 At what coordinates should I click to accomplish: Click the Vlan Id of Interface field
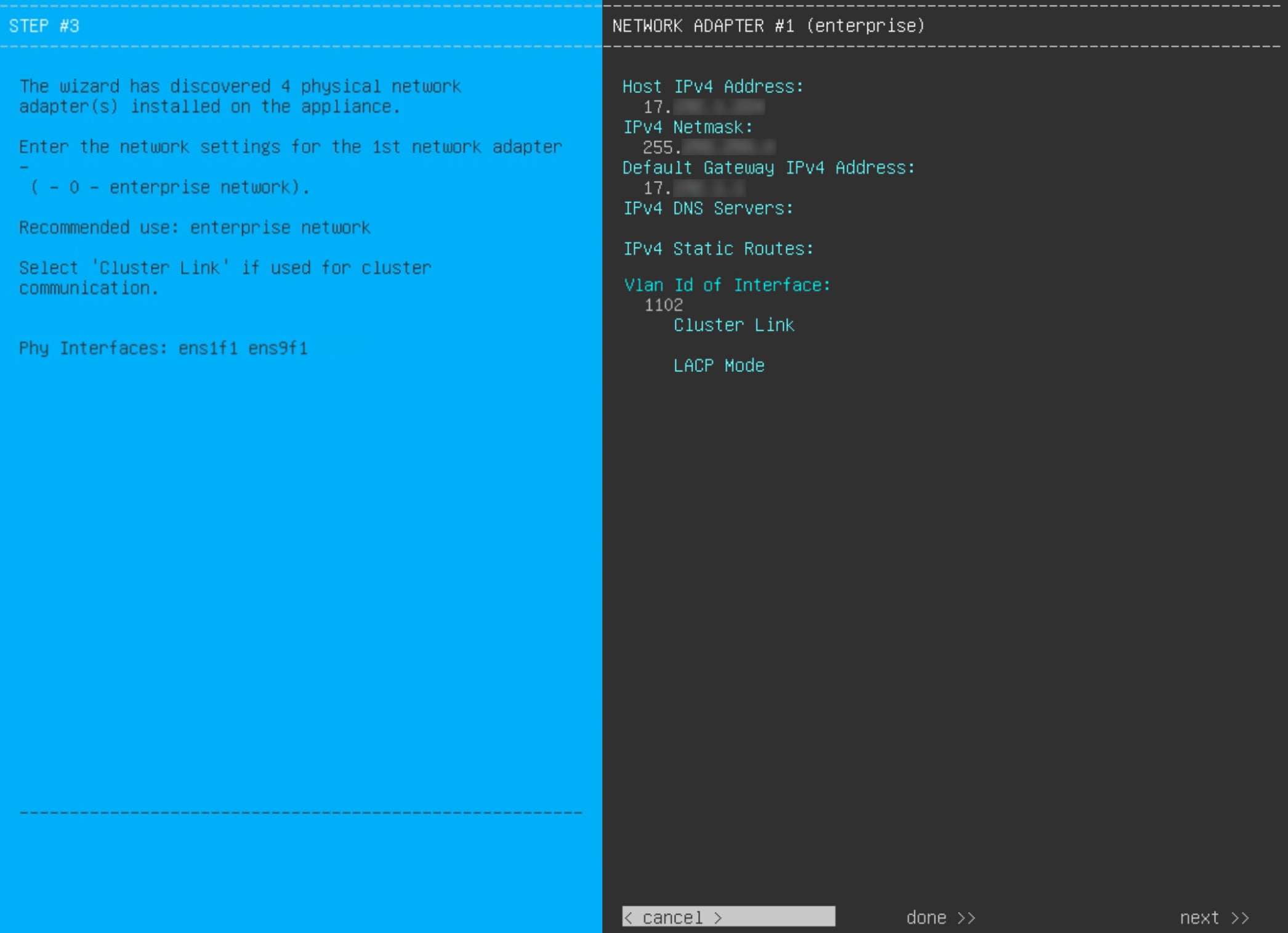point(727,285)
